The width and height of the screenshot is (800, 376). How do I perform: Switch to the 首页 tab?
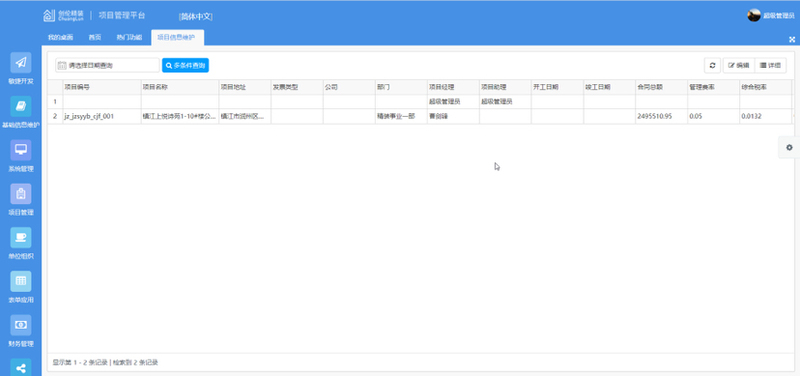94,37
